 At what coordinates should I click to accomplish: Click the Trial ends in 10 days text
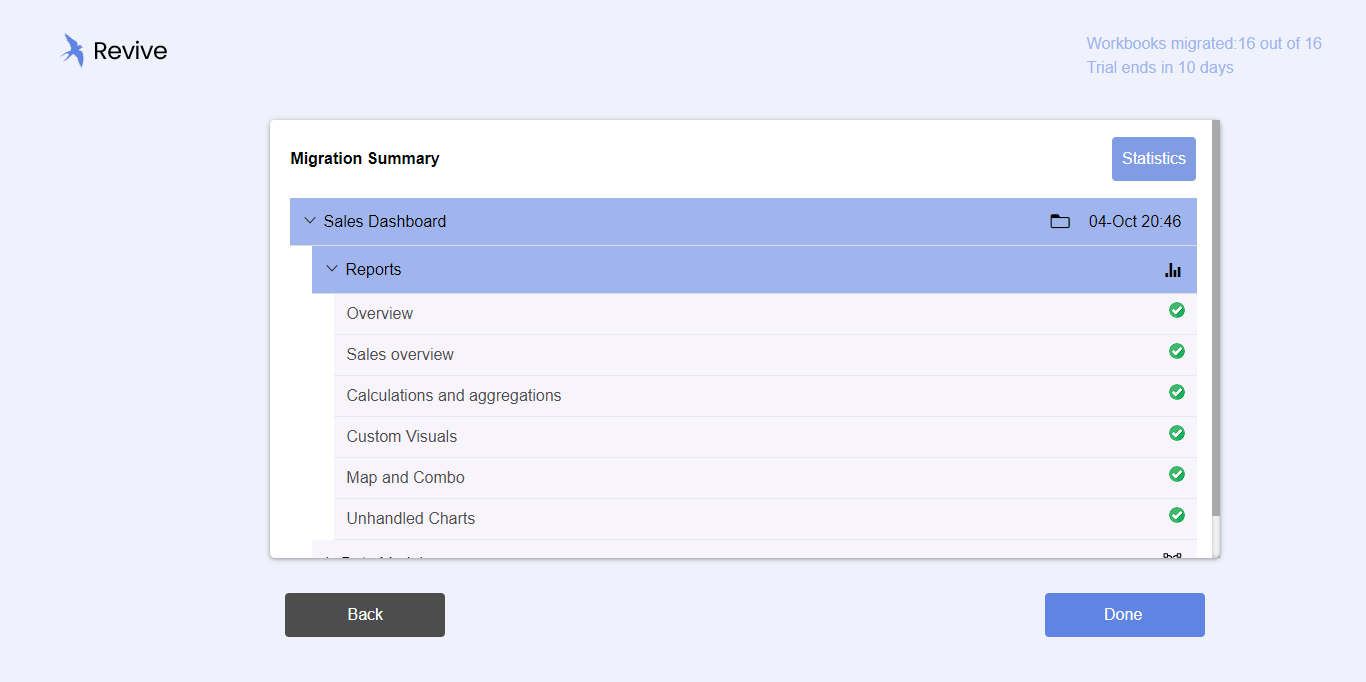[1160, 68]
